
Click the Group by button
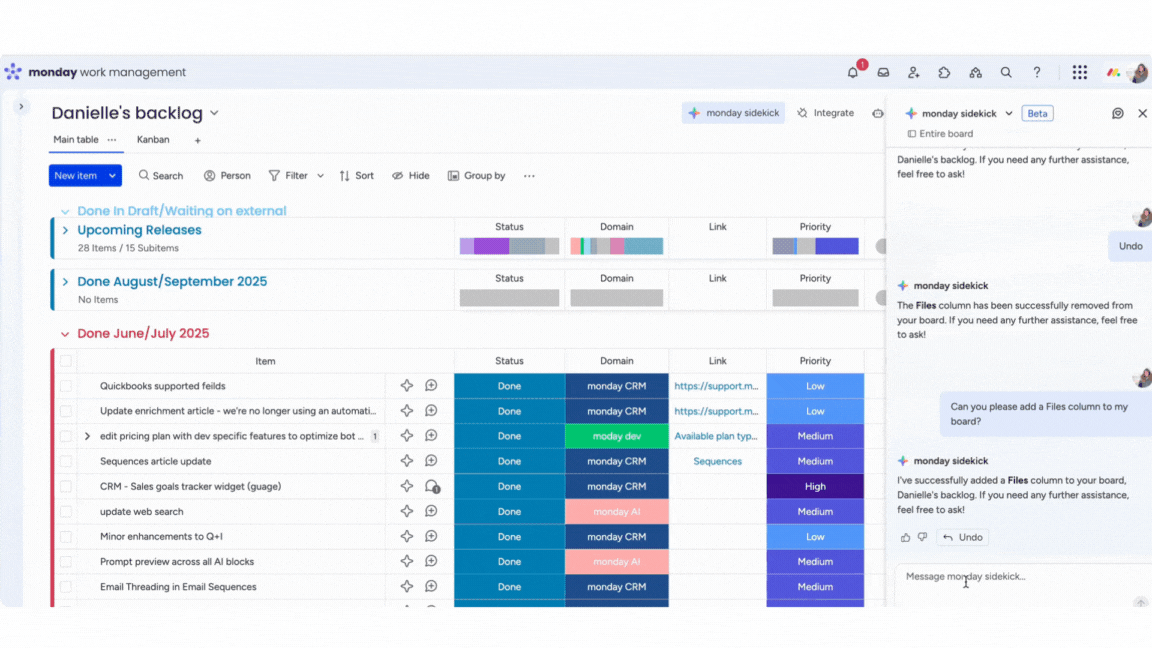coord(477,176)
